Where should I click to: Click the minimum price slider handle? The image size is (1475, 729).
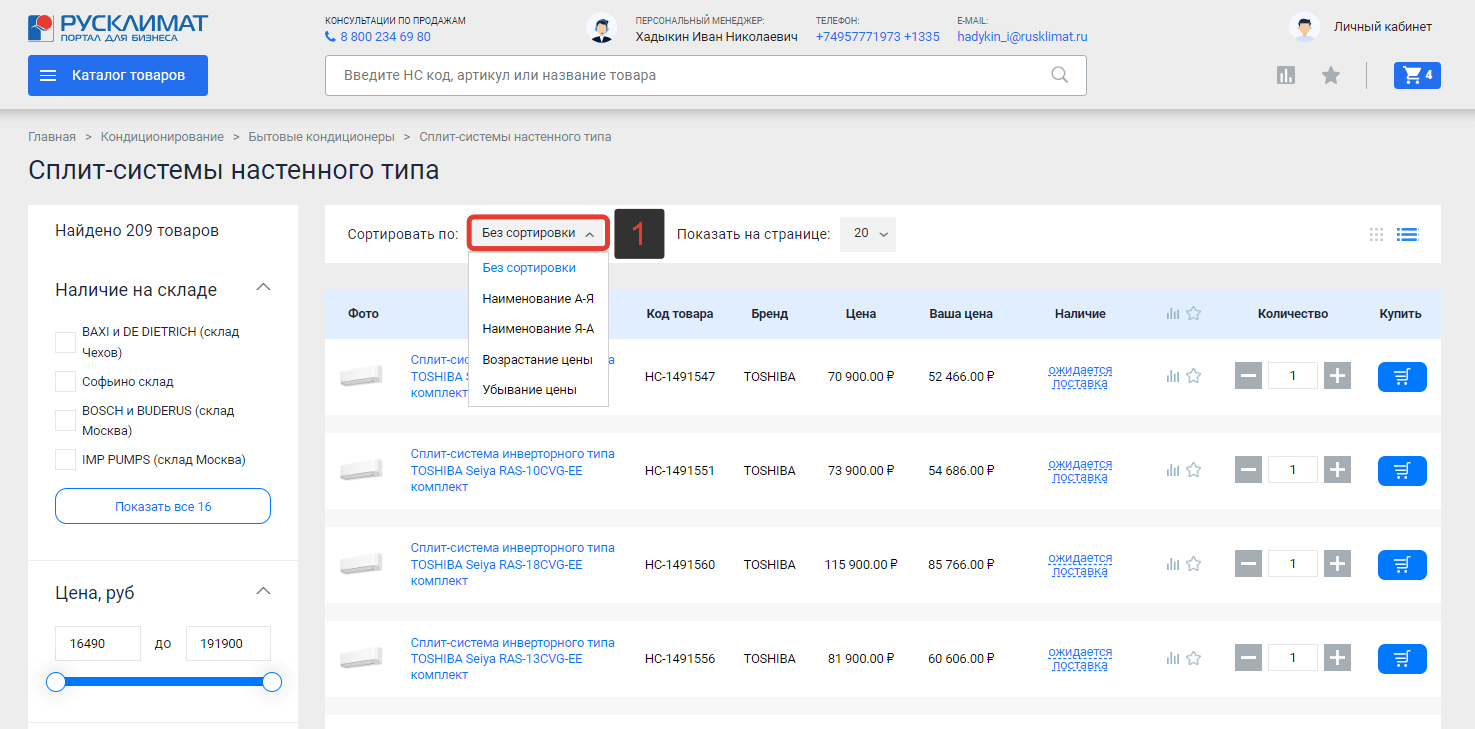[x=56, y=682]
